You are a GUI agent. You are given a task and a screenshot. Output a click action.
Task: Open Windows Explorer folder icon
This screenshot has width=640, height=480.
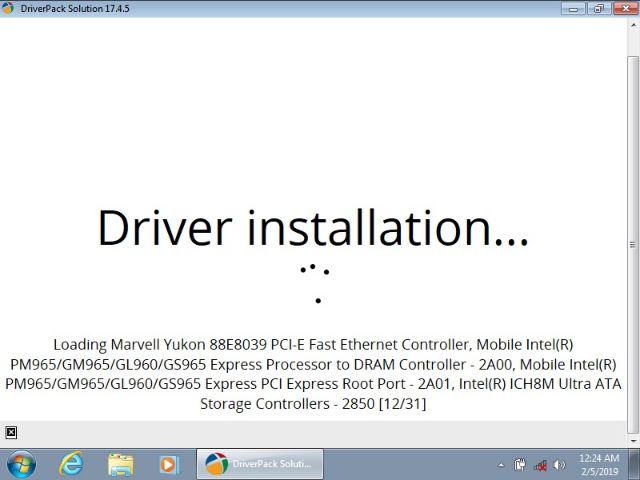[x=120, y=464]
